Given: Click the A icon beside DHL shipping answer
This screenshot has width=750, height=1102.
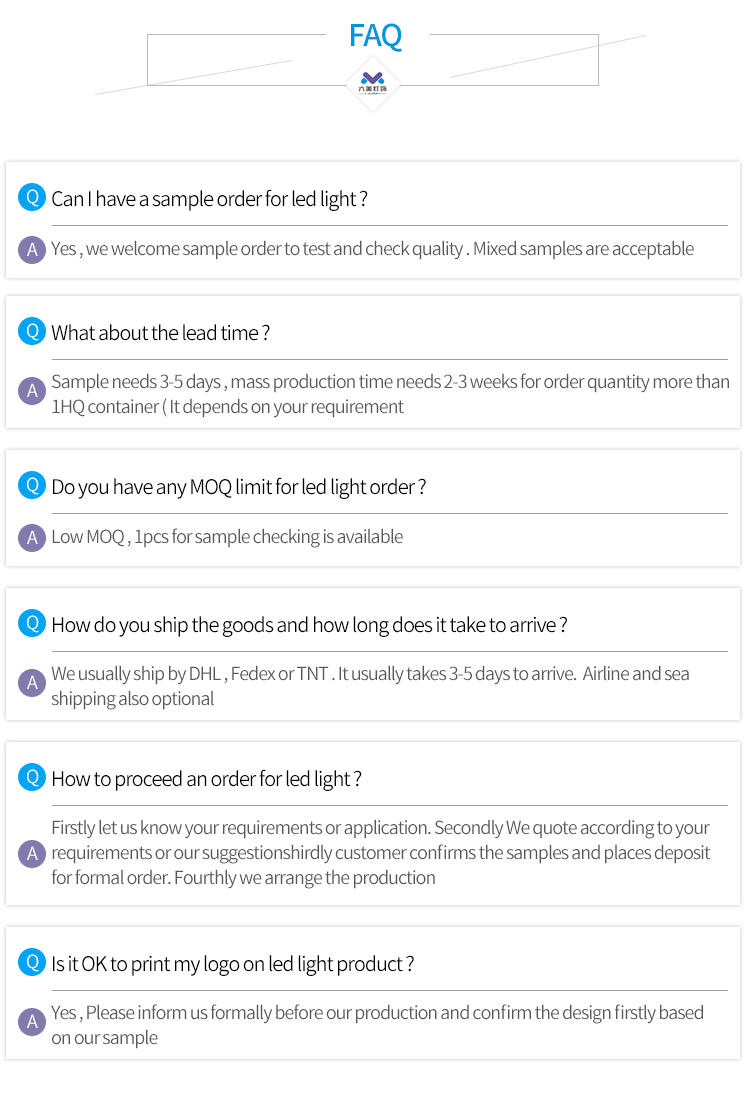Looking at the screenshot, I should [32, 682].
